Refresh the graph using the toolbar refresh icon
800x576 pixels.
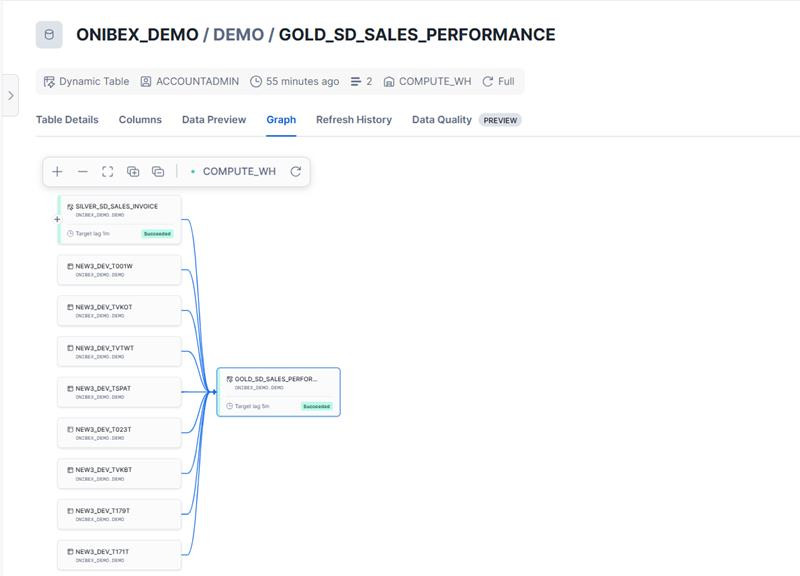pos(296,172)
